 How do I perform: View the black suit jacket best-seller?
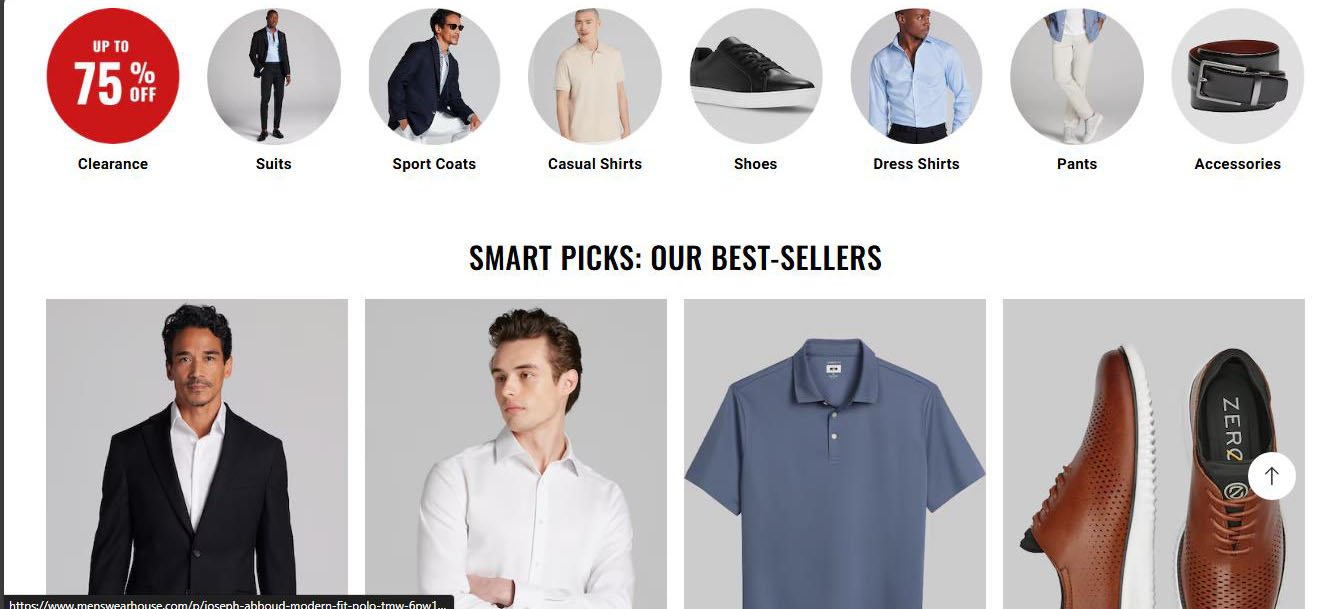pos(197,454)
